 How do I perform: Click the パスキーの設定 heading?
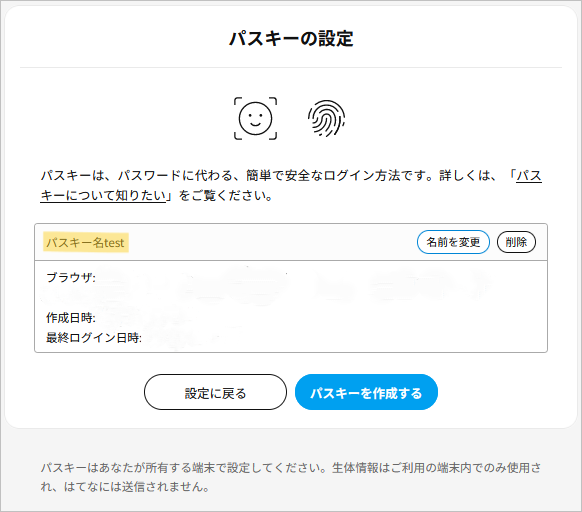[291, 39]
